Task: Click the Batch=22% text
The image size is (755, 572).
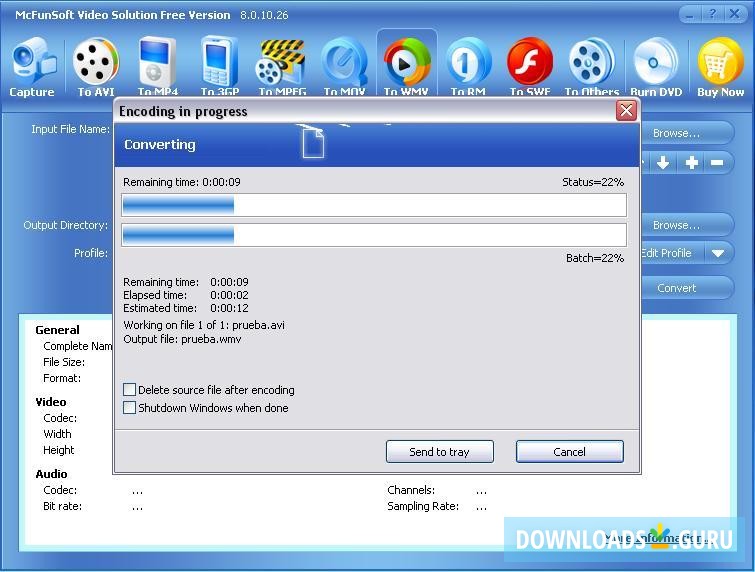Action: pyautogui.click(x=595, y=258)
